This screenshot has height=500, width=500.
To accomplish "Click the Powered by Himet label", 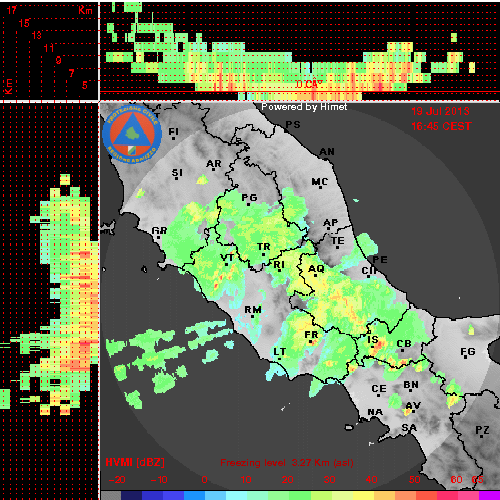I will point(304,107).
